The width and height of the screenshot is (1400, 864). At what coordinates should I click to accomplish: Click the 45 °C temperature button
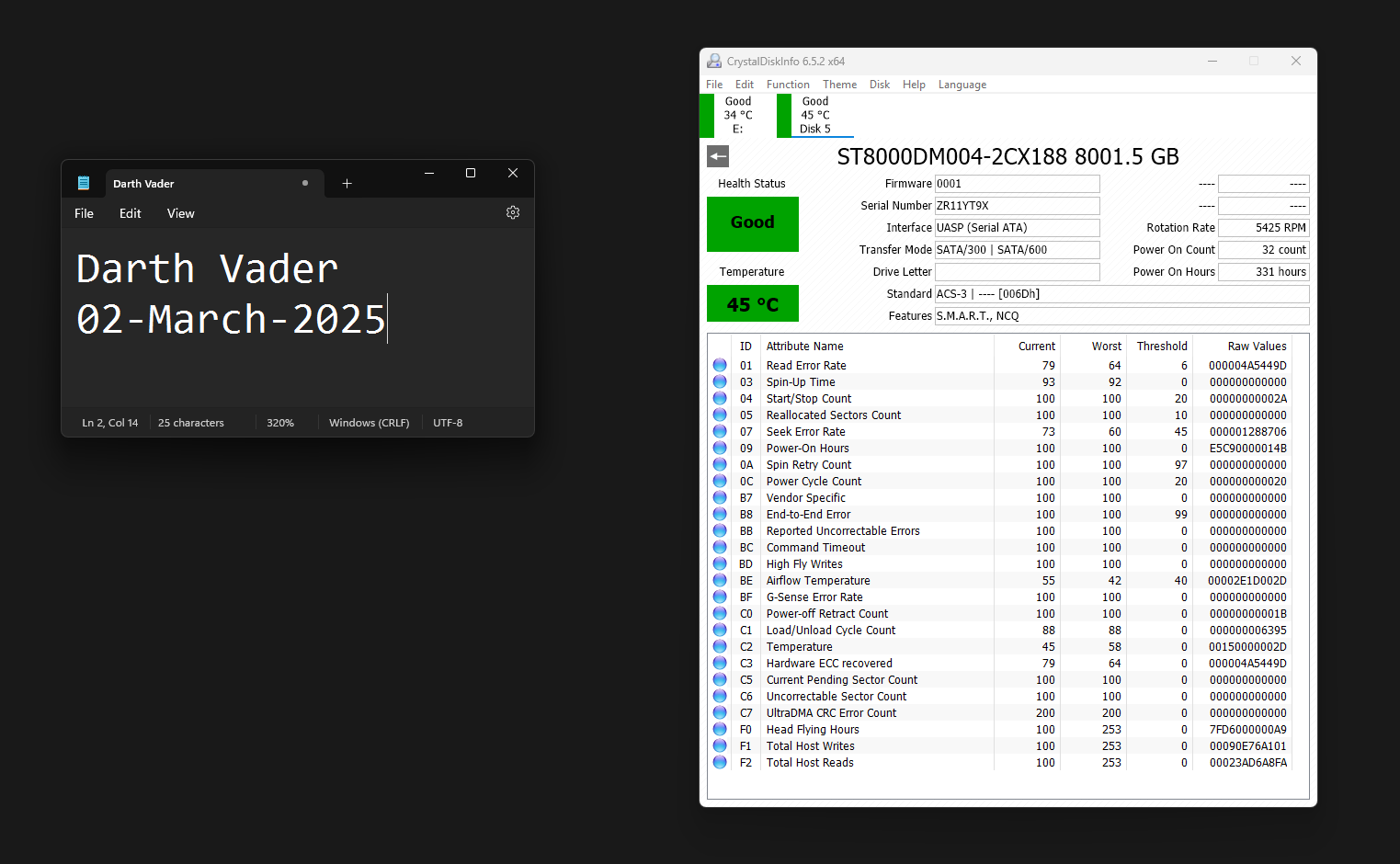[752, 304]
